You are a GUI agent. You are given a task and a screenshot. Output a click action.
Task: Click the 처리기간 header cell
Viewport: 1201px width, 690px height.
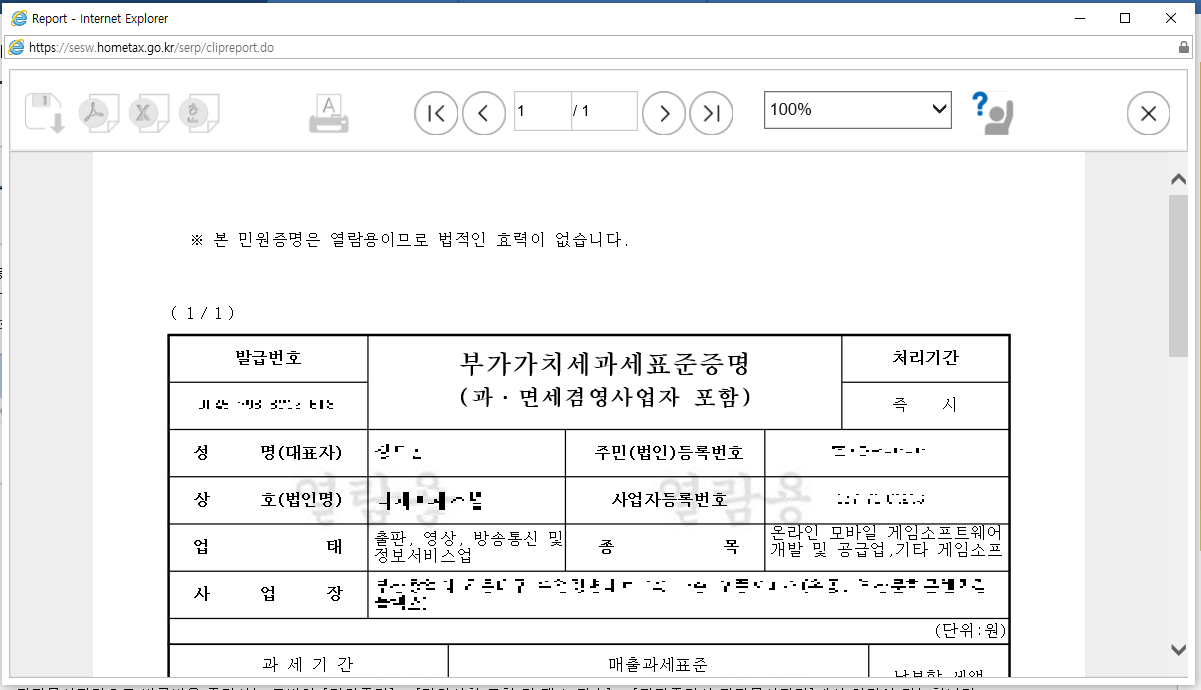[x=925, y=358]
